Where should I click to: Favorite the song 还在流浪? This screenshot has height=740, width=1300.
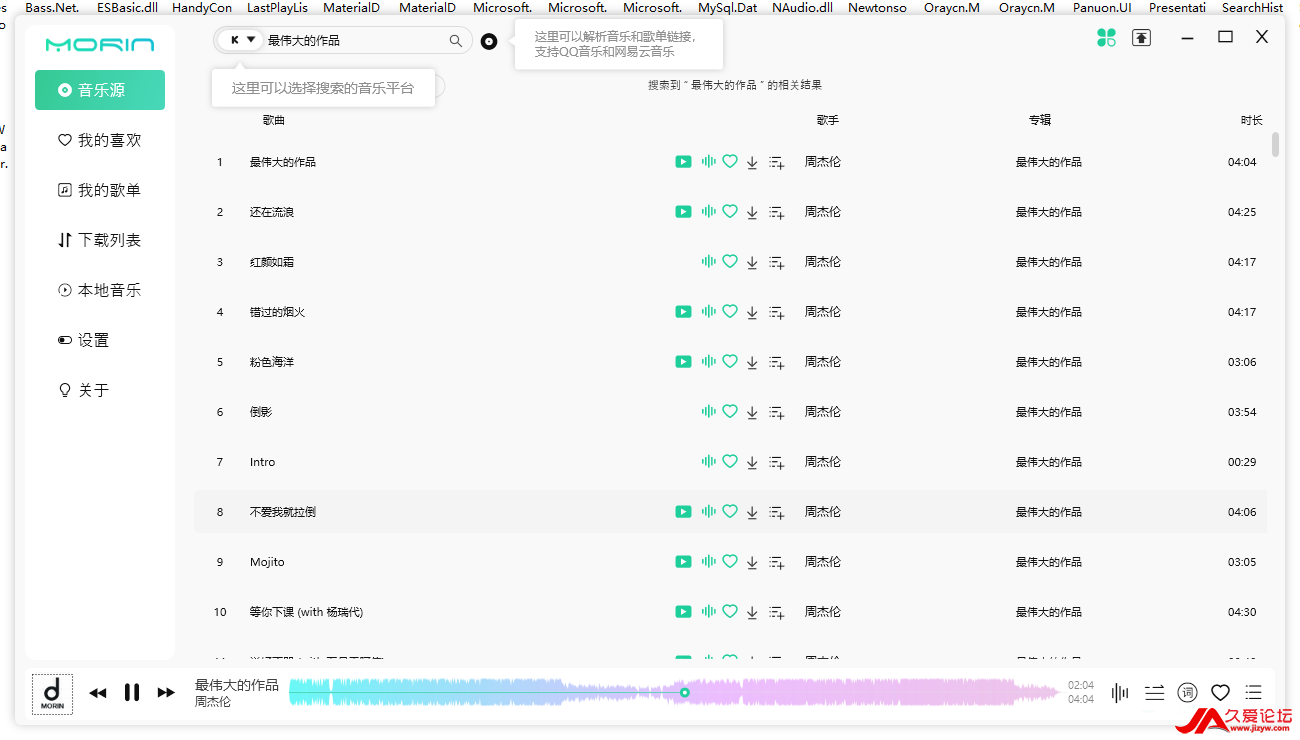click(x=730, y=212)
